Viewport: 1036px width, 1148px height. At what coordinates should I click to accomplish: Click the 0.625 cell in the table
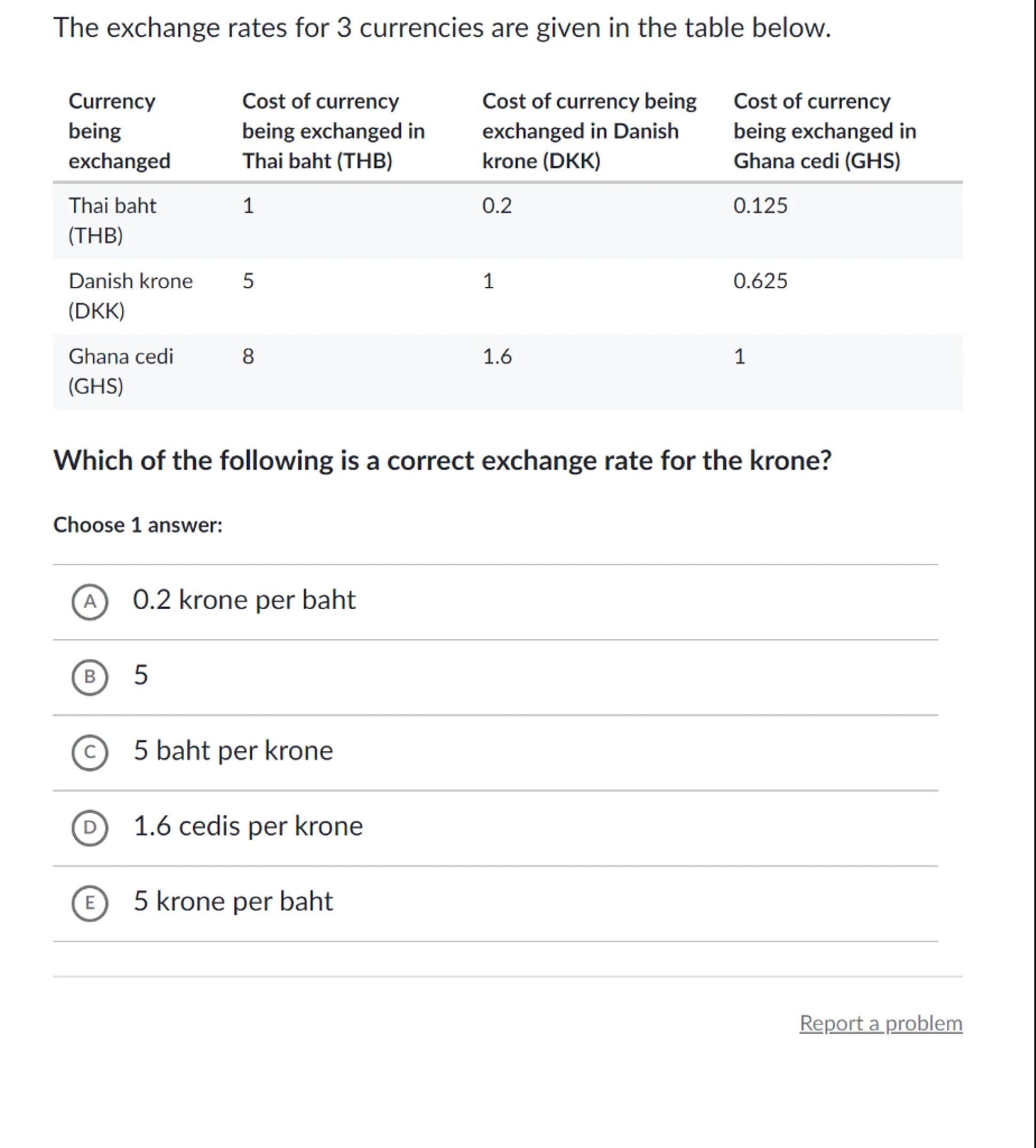760,281
